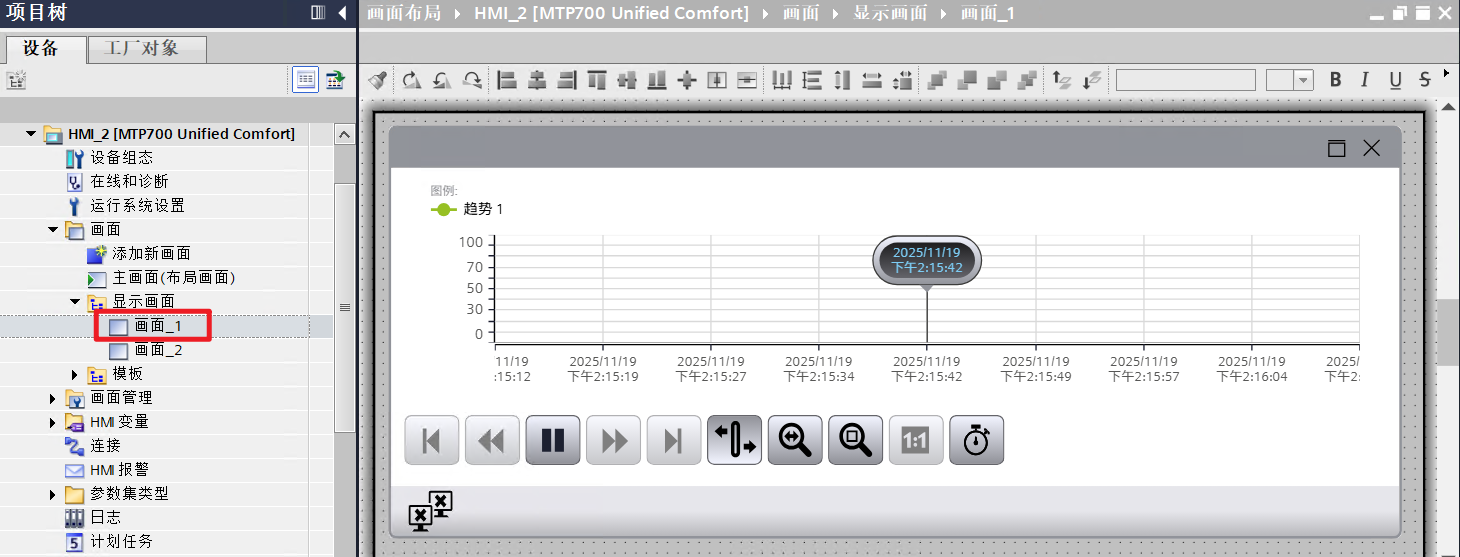Toggle Italic text formatting

pos(1365,80)
